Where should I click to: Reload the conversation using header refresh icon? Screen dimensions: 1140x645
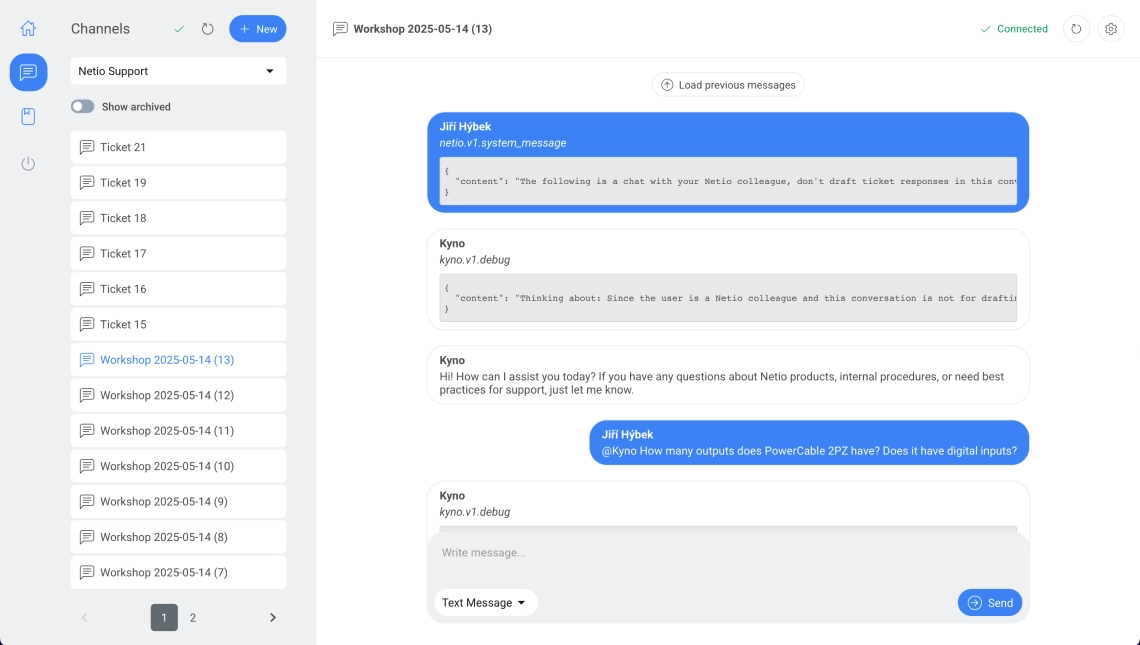pos(1076,29)
